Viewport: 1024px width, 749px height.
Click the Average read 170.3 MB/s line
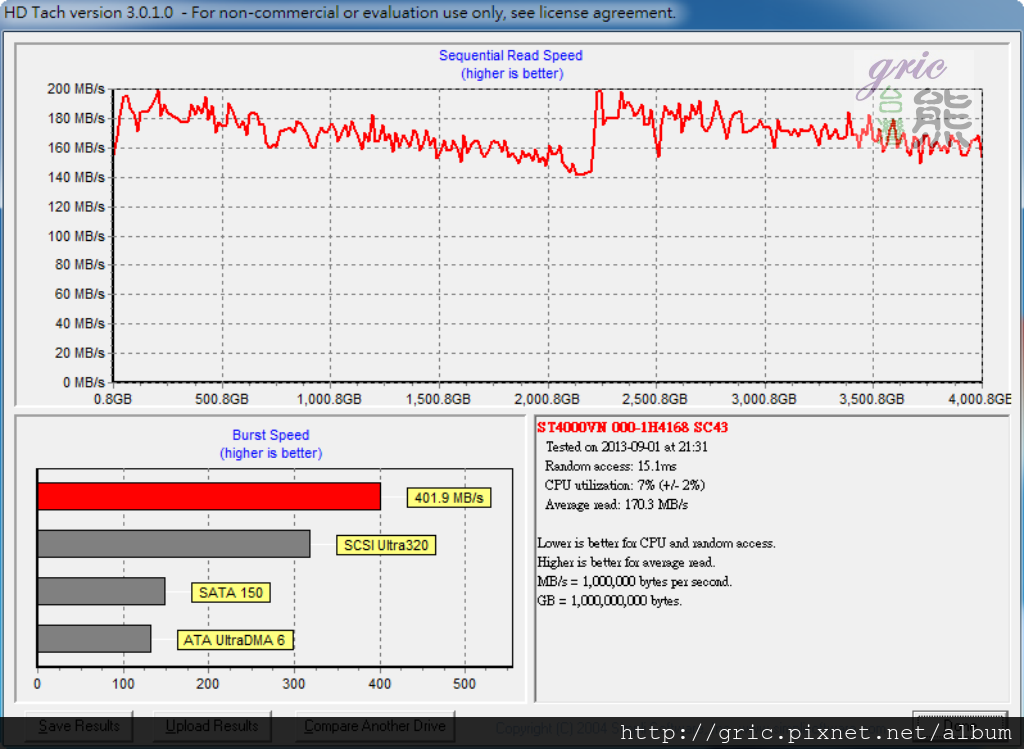pyautogui.click(x=616, y=505)
